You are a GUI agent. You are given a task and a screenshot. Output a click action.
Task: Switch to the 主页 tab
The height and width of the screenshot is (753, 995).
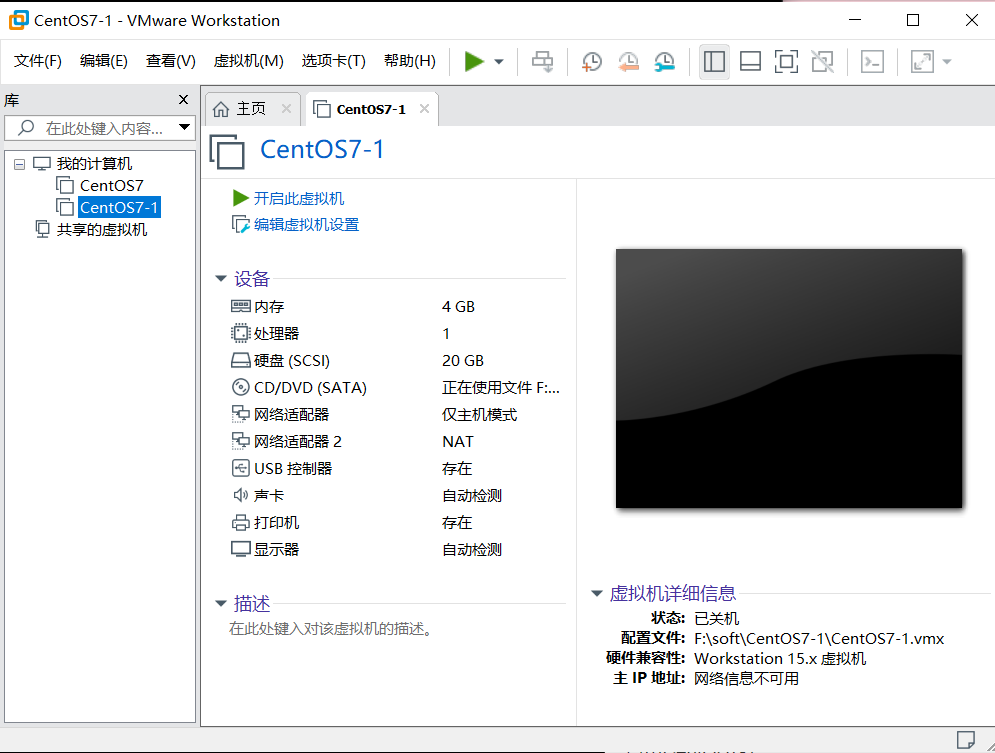click(x=251, y=108)
